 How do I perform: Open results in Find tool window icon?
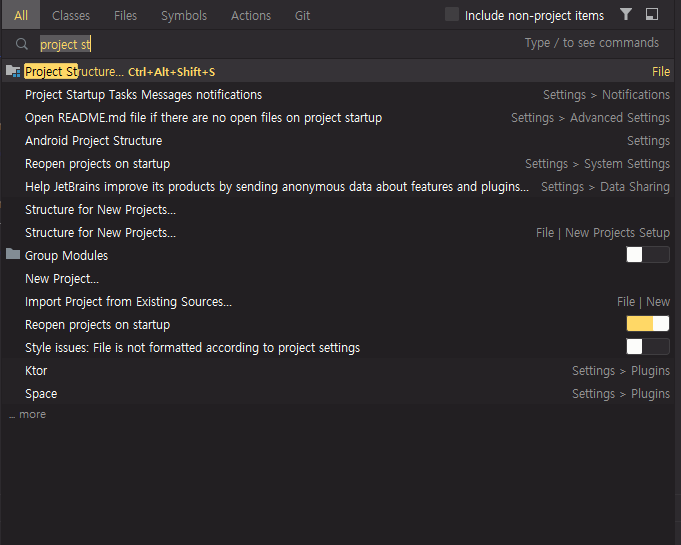coord(652,15)
